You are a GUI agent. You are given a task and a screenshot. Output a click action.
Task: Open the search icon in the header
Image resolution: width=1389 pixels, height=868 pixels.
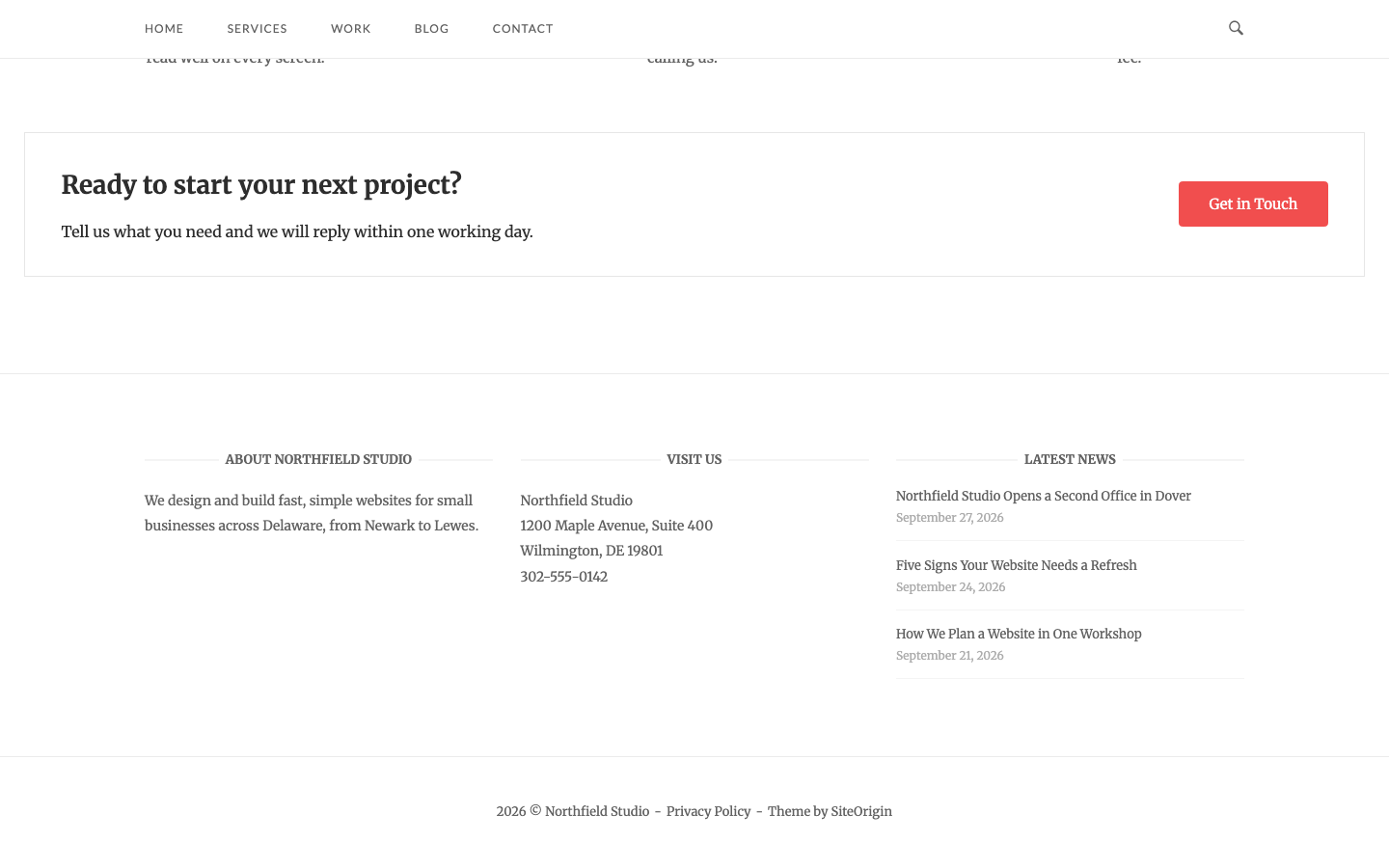pyautogui.click(x=1236, y=28)
